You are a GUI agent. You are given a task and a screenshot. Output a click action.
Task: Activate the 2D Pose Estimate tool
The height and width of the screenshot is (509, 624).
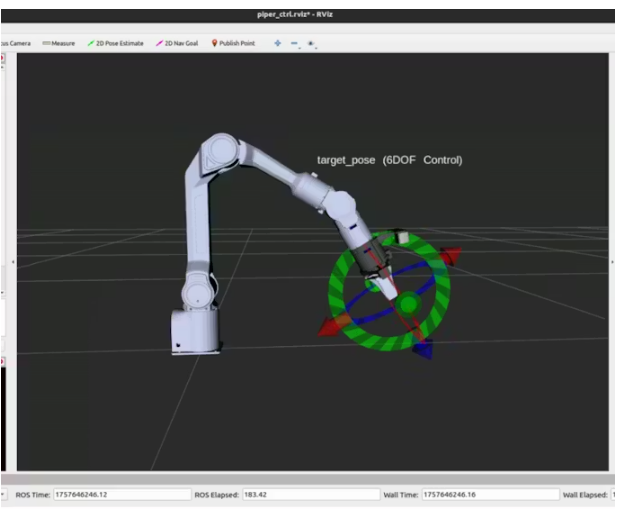pyautogui.click(x=116, y=43)
